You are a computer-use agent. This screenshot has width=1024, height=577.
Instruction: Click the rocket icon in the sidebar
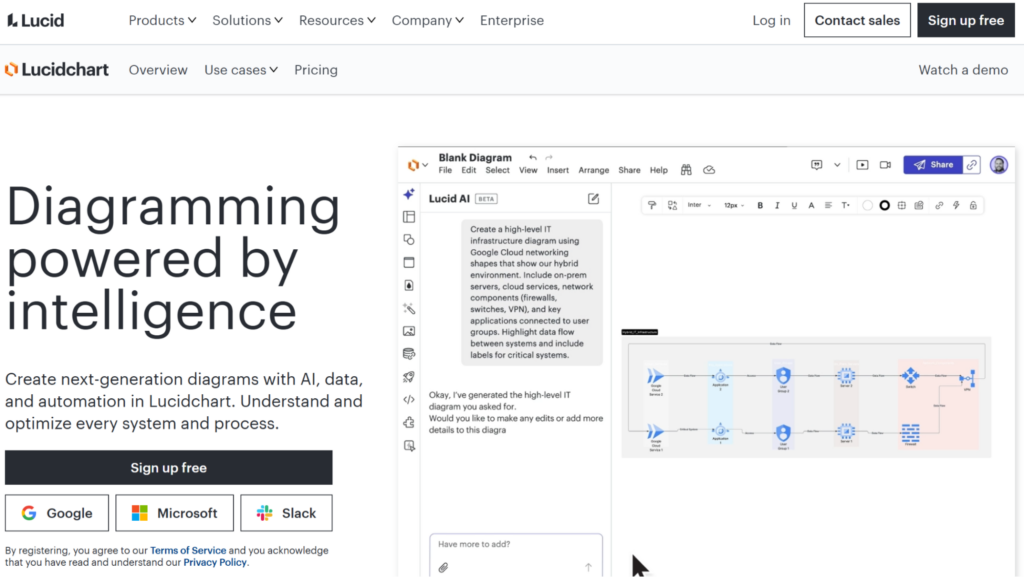[x=409, y=377]
